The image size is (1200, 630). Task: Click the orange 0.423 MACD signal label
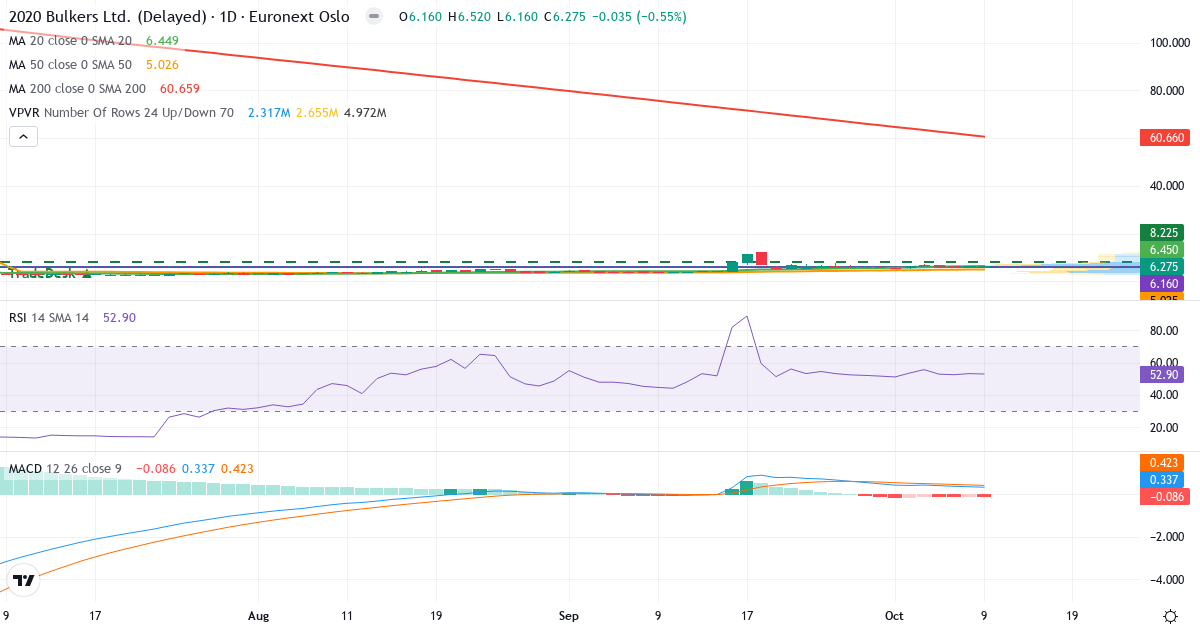pyautogui.click(x=1164, y=463)
